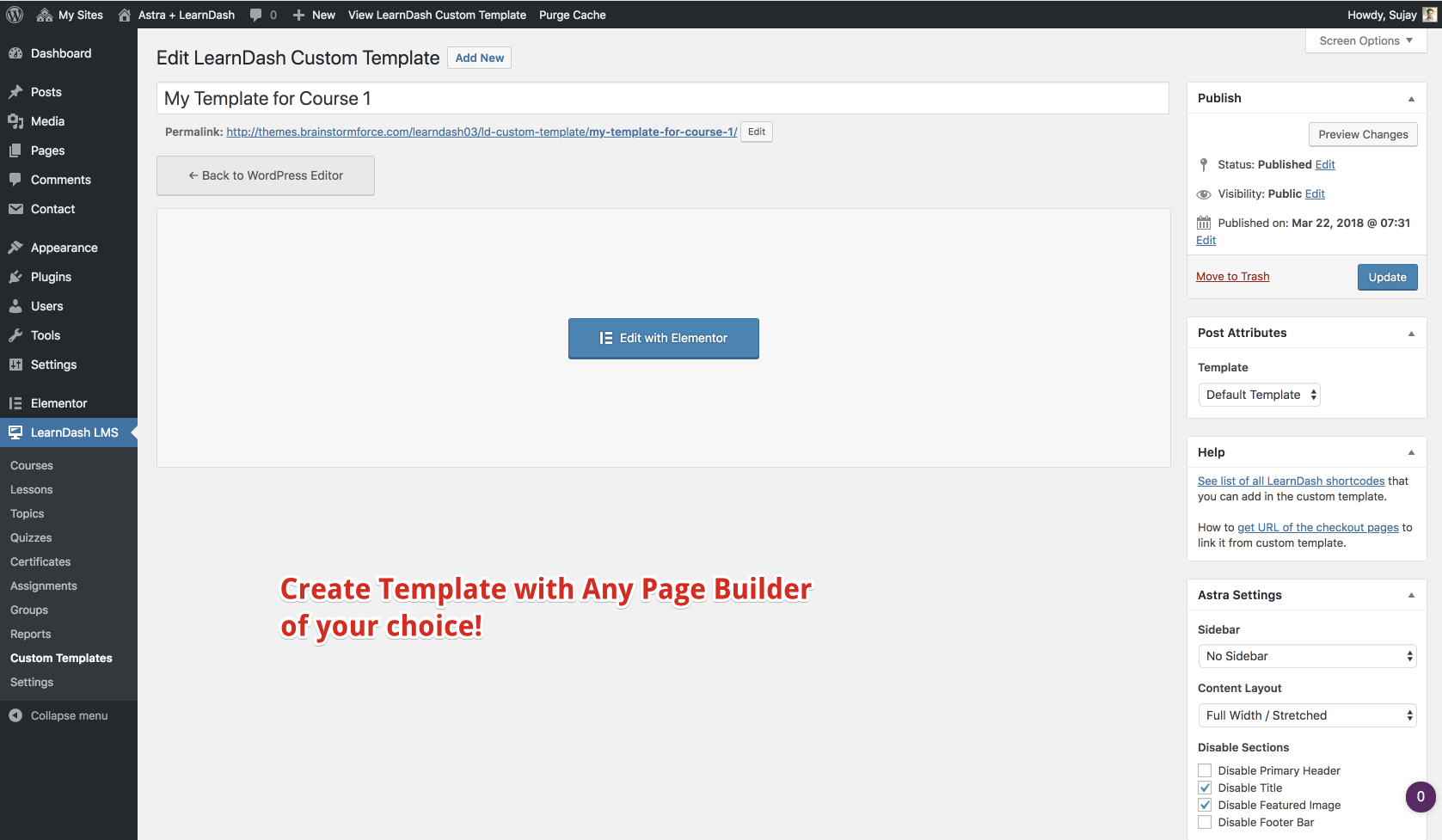Click user avatar next to Howdy, Sujay
Screen dimensions: 1442x840
click(1429, 15)
